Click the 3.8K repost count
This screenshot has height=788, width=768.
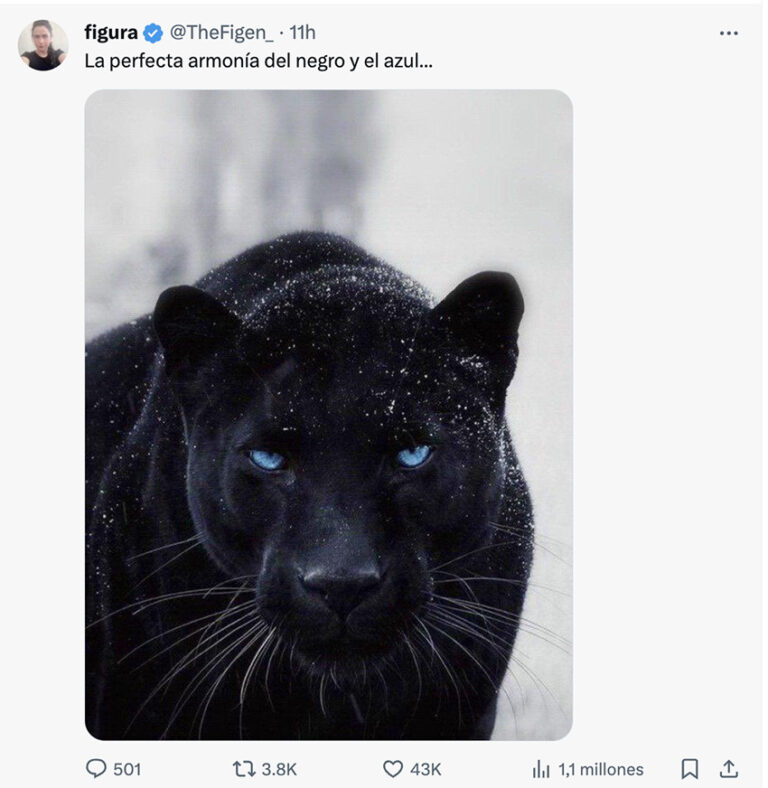click(x=279, y=769)
